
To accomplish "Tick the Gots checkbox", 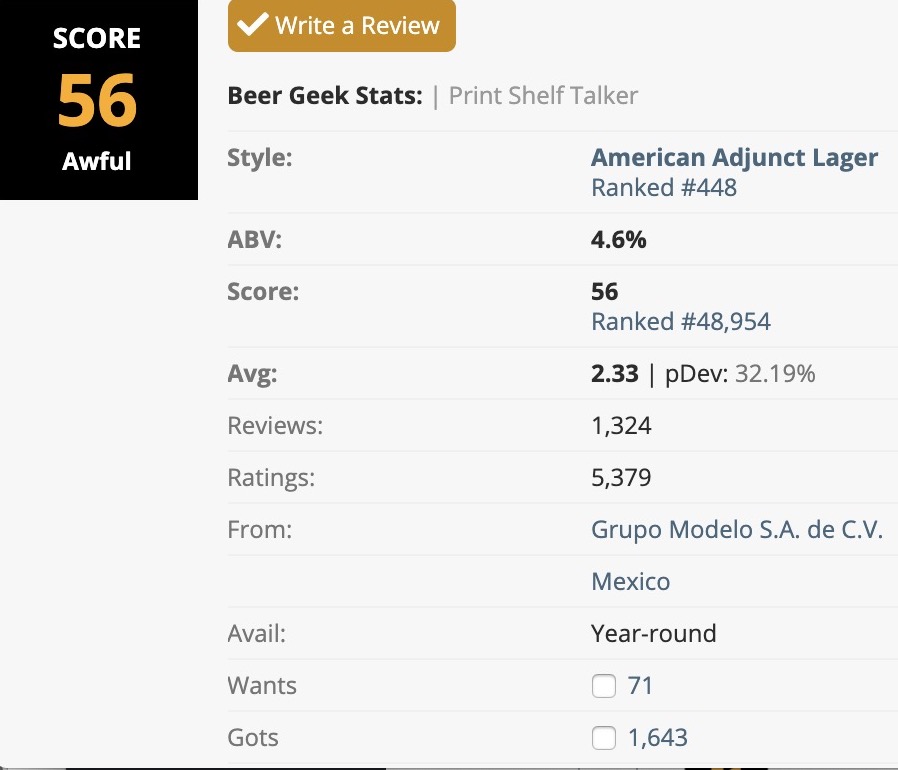I will 604,738.
